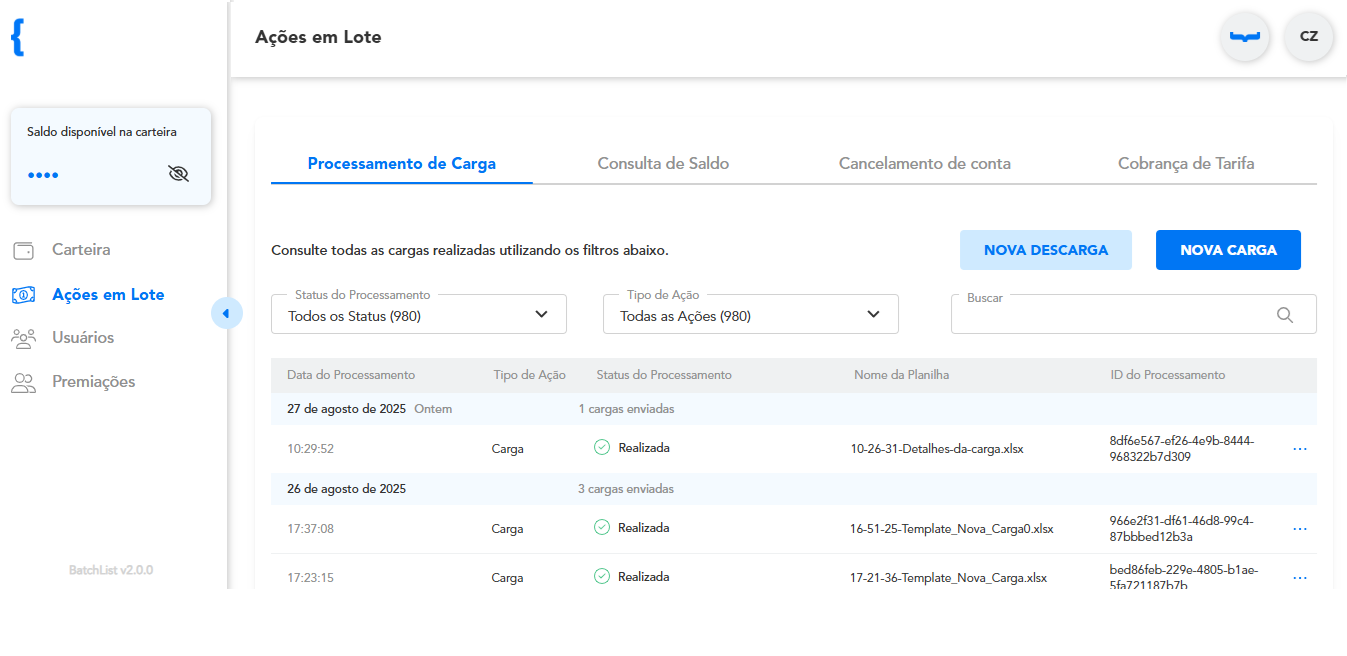Click the Buscar search field
The image size is (1347, 656).
click(x=1134, y=315)
